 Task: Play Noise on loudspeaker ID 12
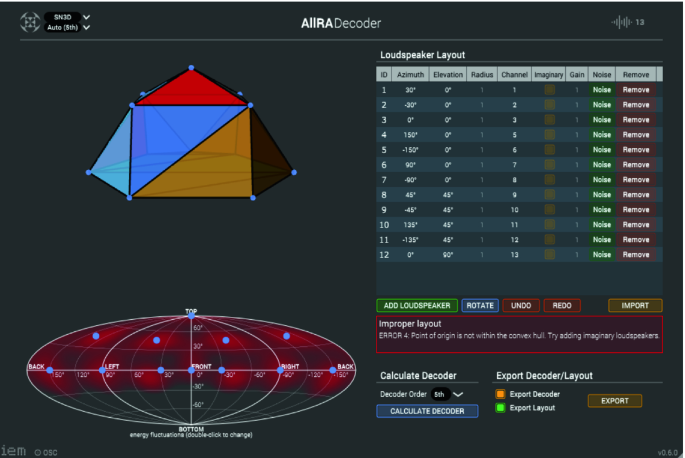pos(602,254)
